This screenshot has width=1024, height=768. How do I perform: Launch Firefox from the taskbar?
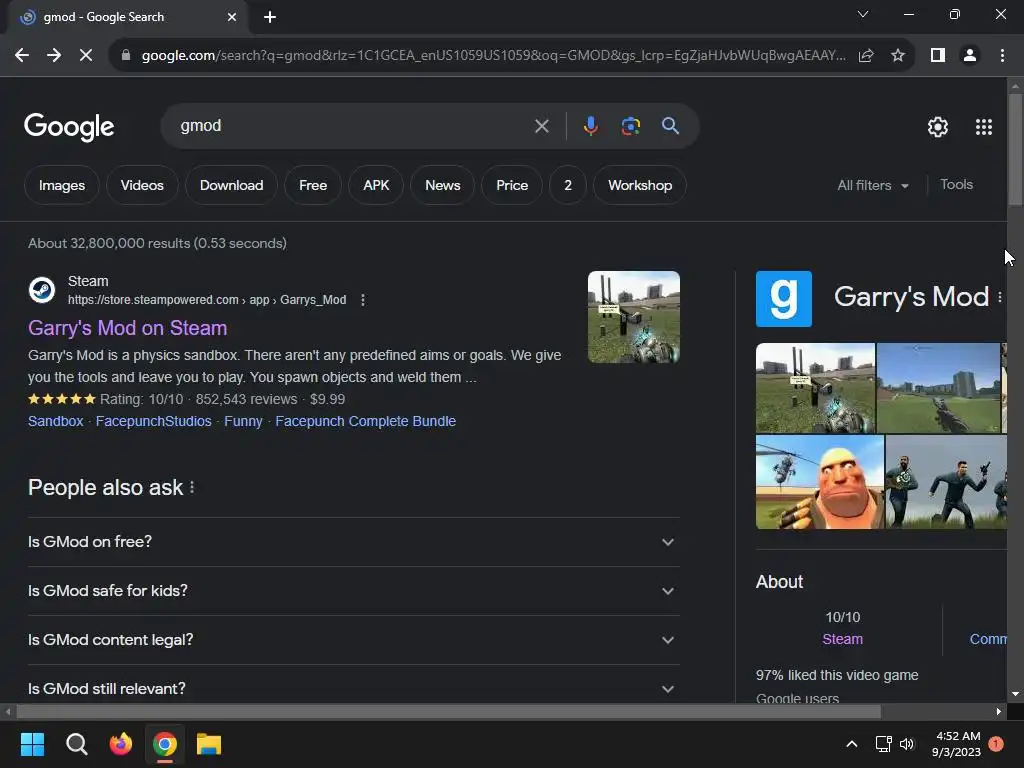point(121,744)
